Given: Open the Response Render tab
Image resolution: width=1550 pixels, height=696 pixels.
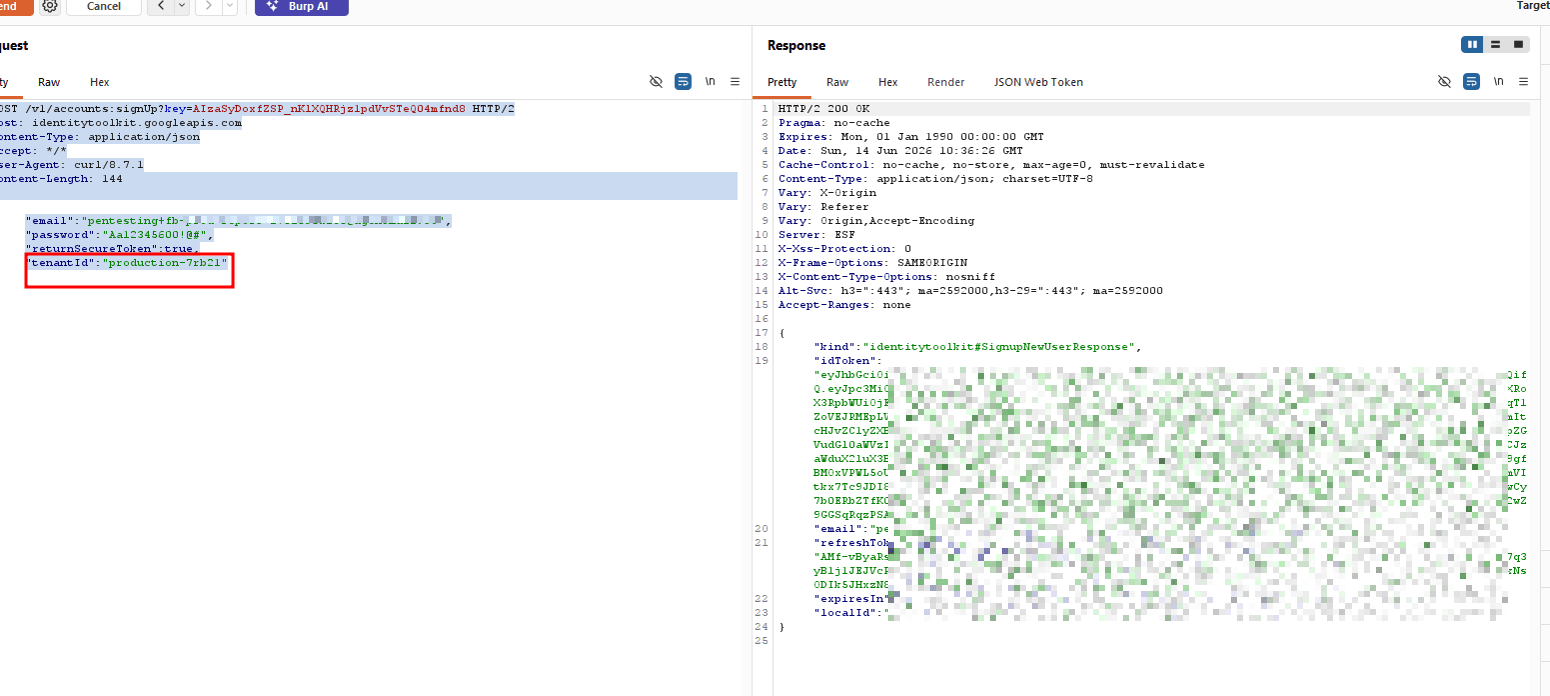Looking at the screenshot, I should click(x=946, y=82).
